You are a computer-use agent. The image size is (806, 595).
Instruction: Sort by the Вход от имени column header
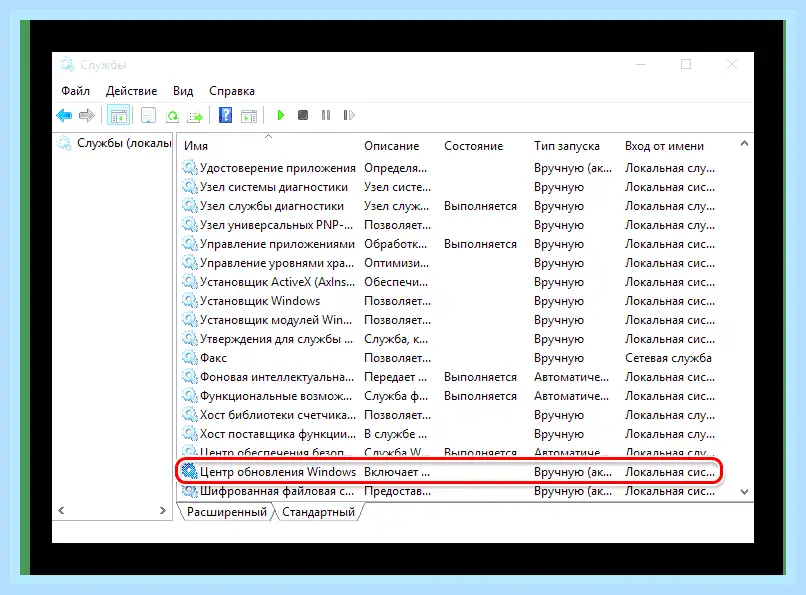click(664, 146)
